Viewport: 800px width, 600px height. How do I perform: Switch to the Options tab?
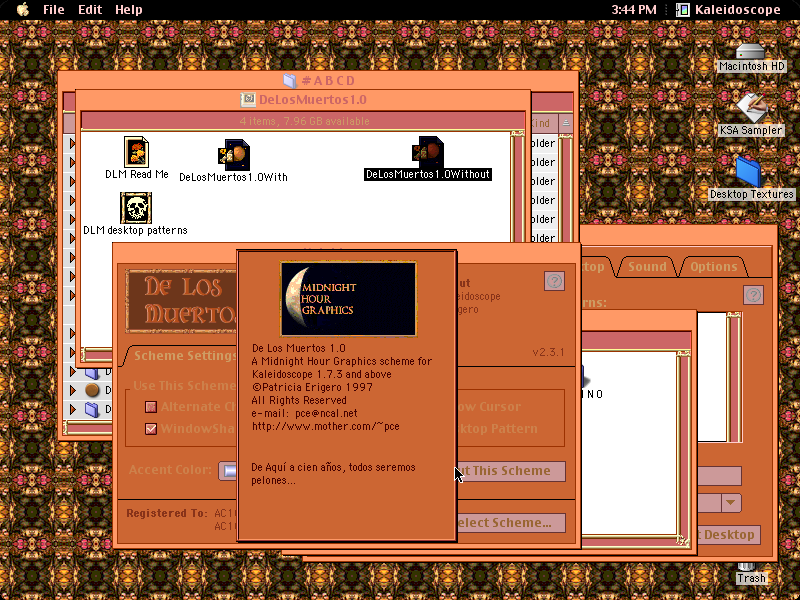pos(713,266)
